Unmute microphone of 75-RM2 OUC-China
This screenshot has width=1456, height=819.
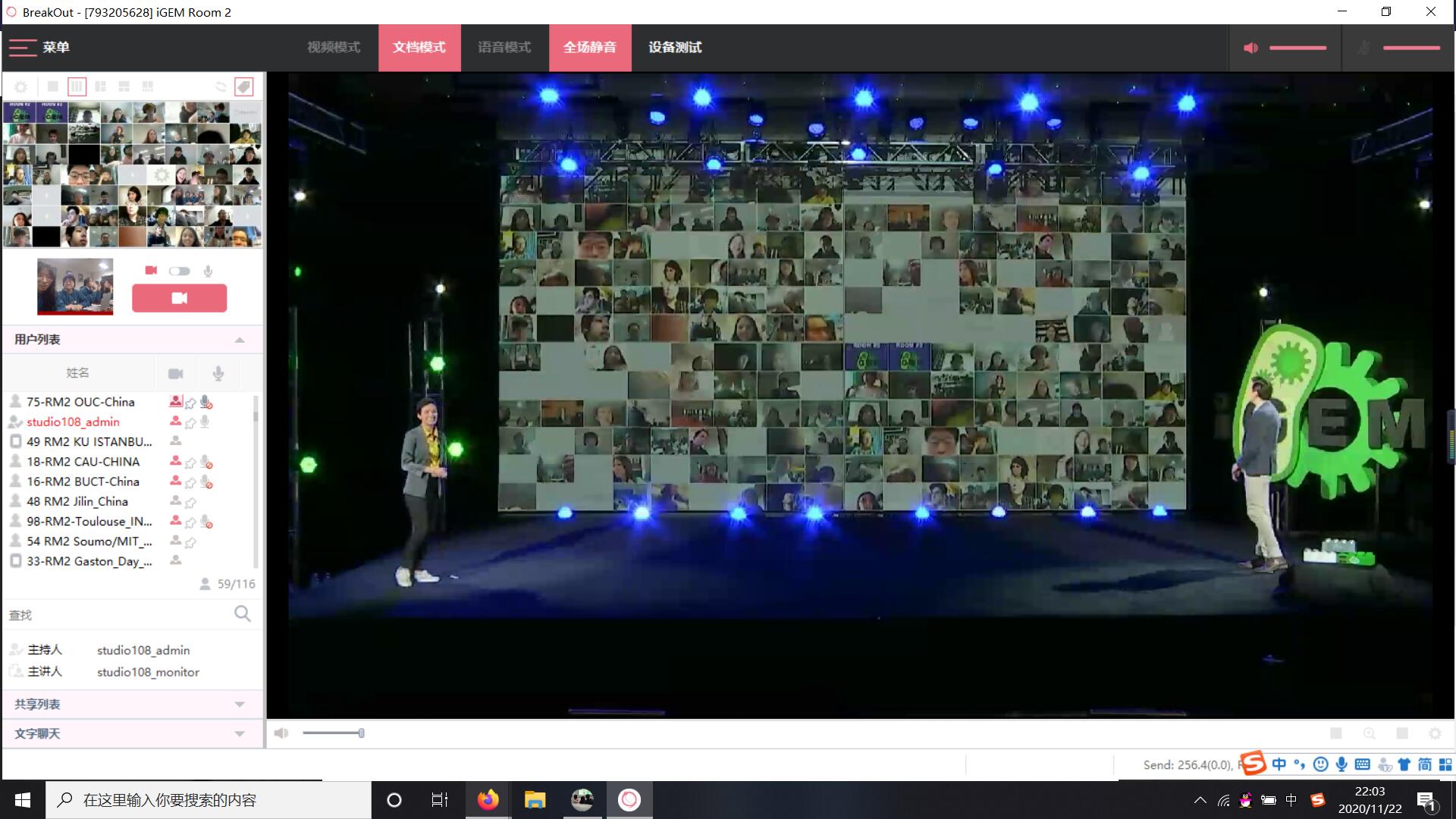point(206,402)
